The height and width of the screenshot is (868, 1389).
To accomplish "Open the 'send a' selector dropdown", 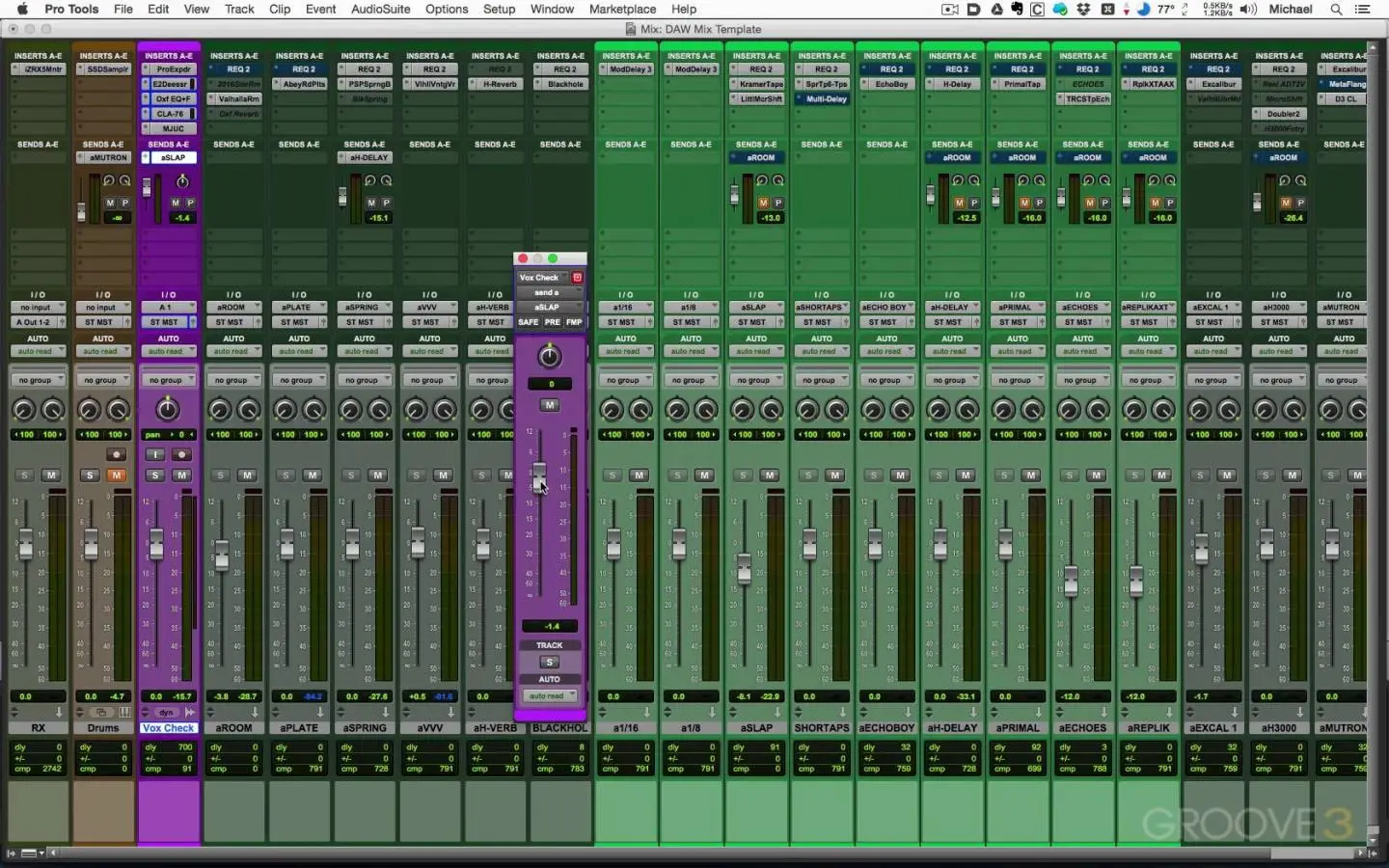I will 550,292.
